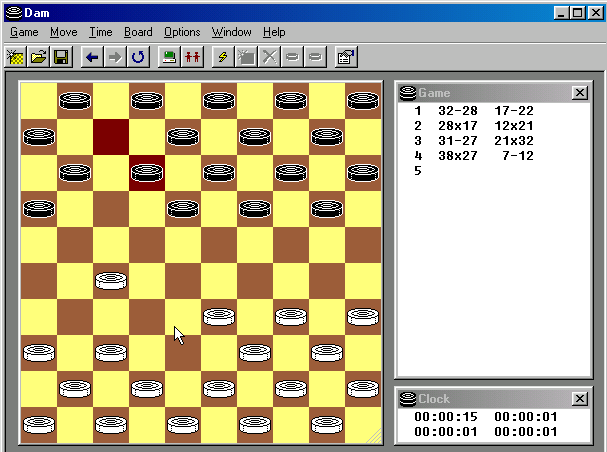Select the white piece in bottom-left corner square
The image size is (607, 452).
(x=39, y=425)
